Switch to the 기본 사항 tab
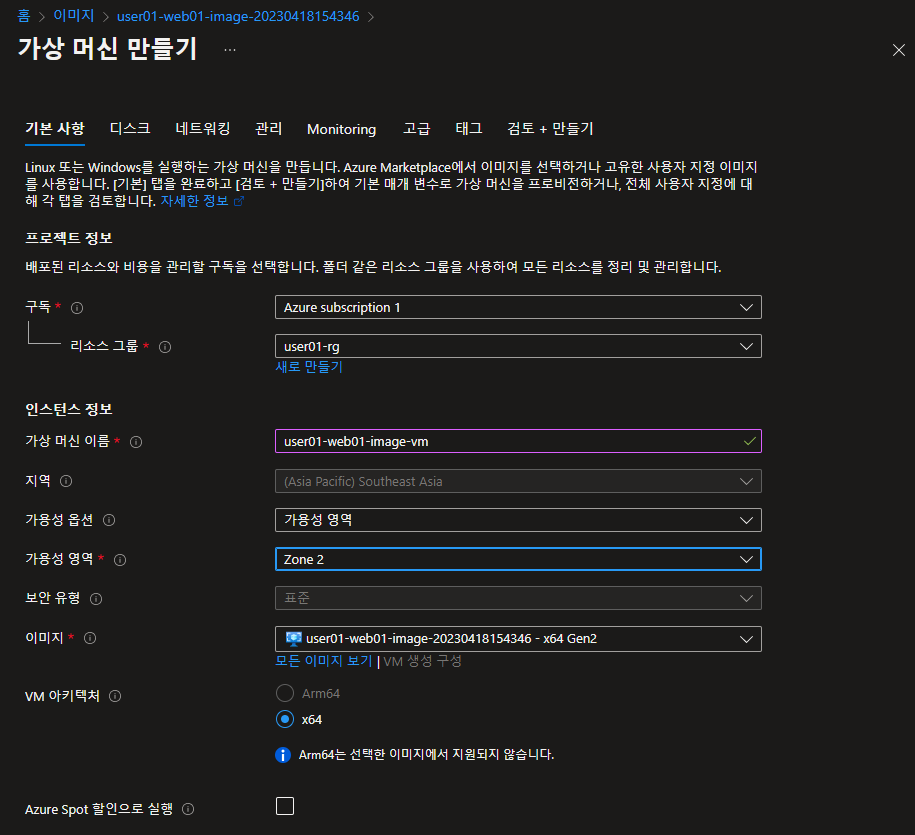915x835 pixels. (x=55, y=128)
